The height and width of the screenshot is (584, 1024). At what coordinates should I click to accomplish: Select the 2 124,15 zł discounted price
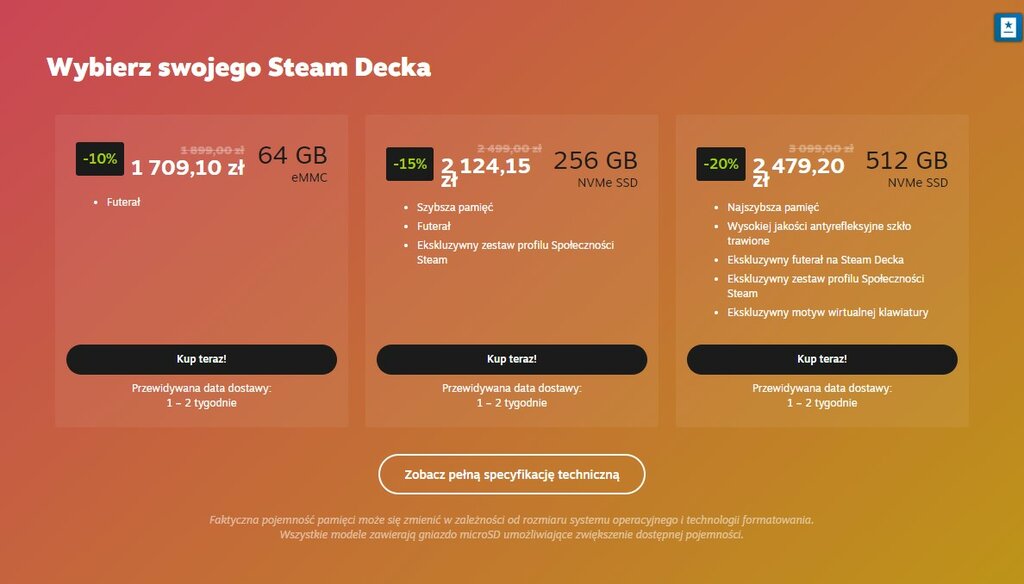pos(486,170)
